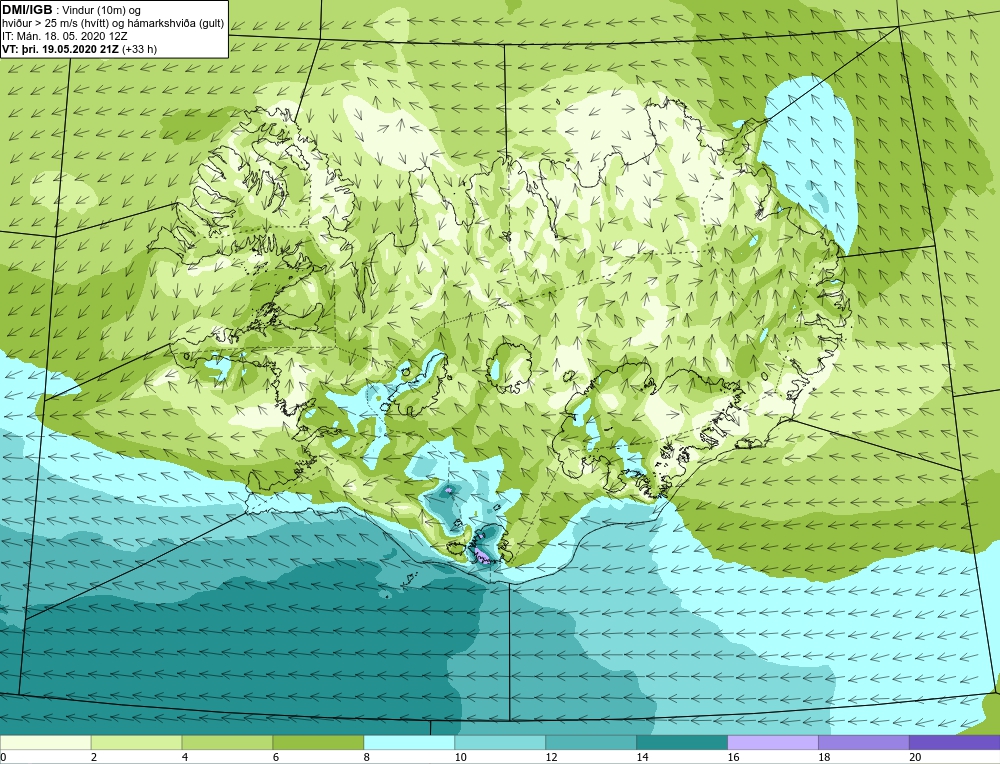
Task: Pick the above-20 m/s dark purple swatch
Action: point(955,742)
